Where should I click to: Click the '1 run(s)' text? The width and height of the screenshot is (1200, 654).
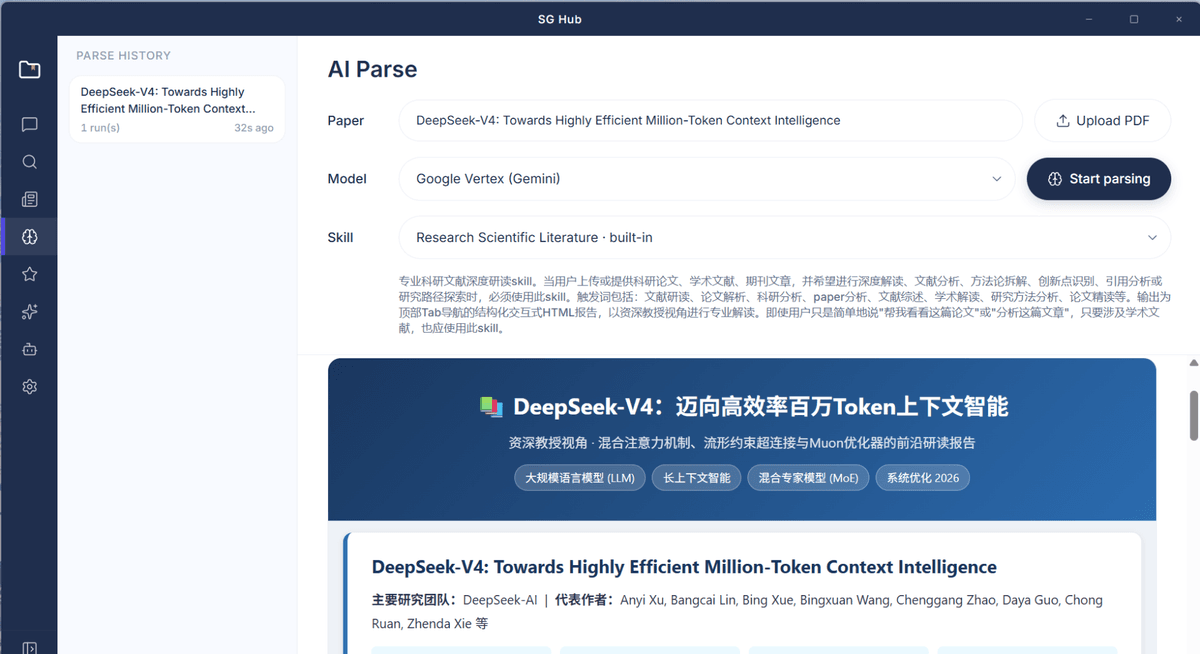(100, 128)
